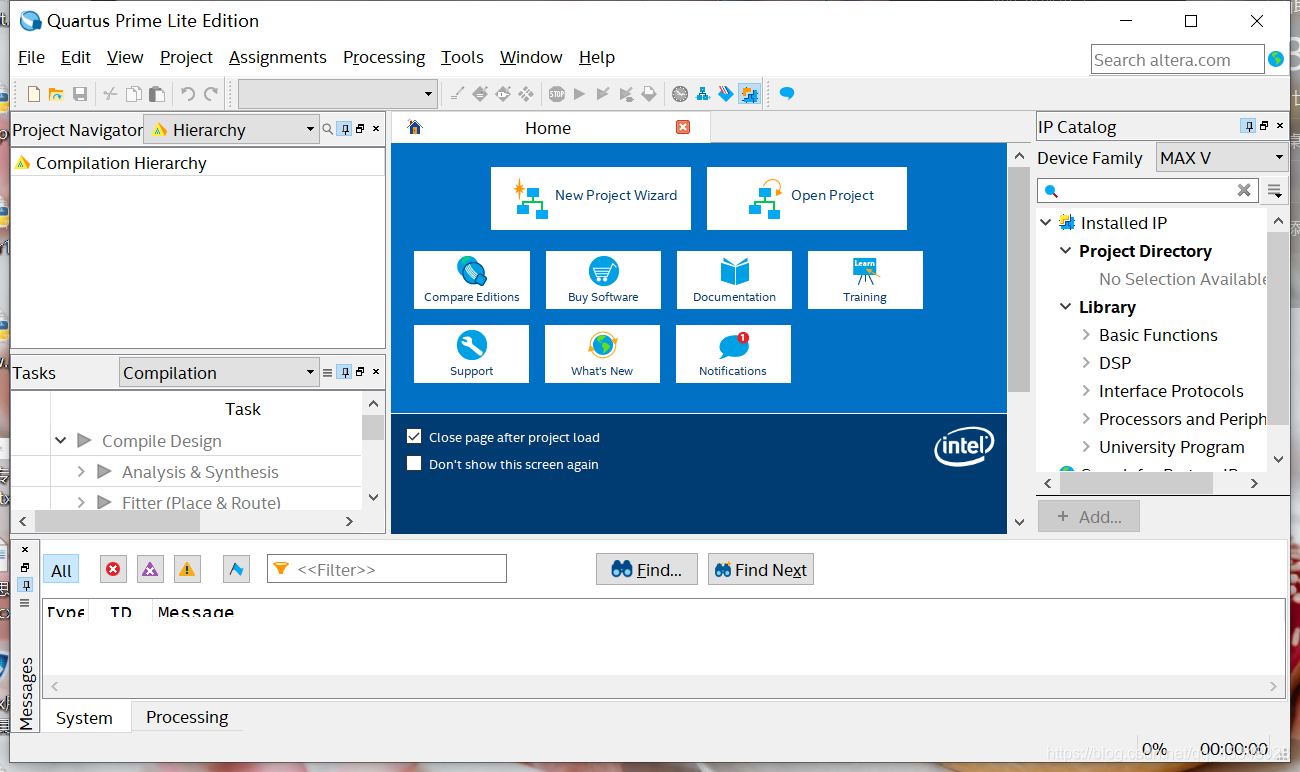Image resolution: width=1300 pixels, height=772 pixels.
Task: Switch to the System messages tab
Action: pyautogui.click(x=84, y=718)
